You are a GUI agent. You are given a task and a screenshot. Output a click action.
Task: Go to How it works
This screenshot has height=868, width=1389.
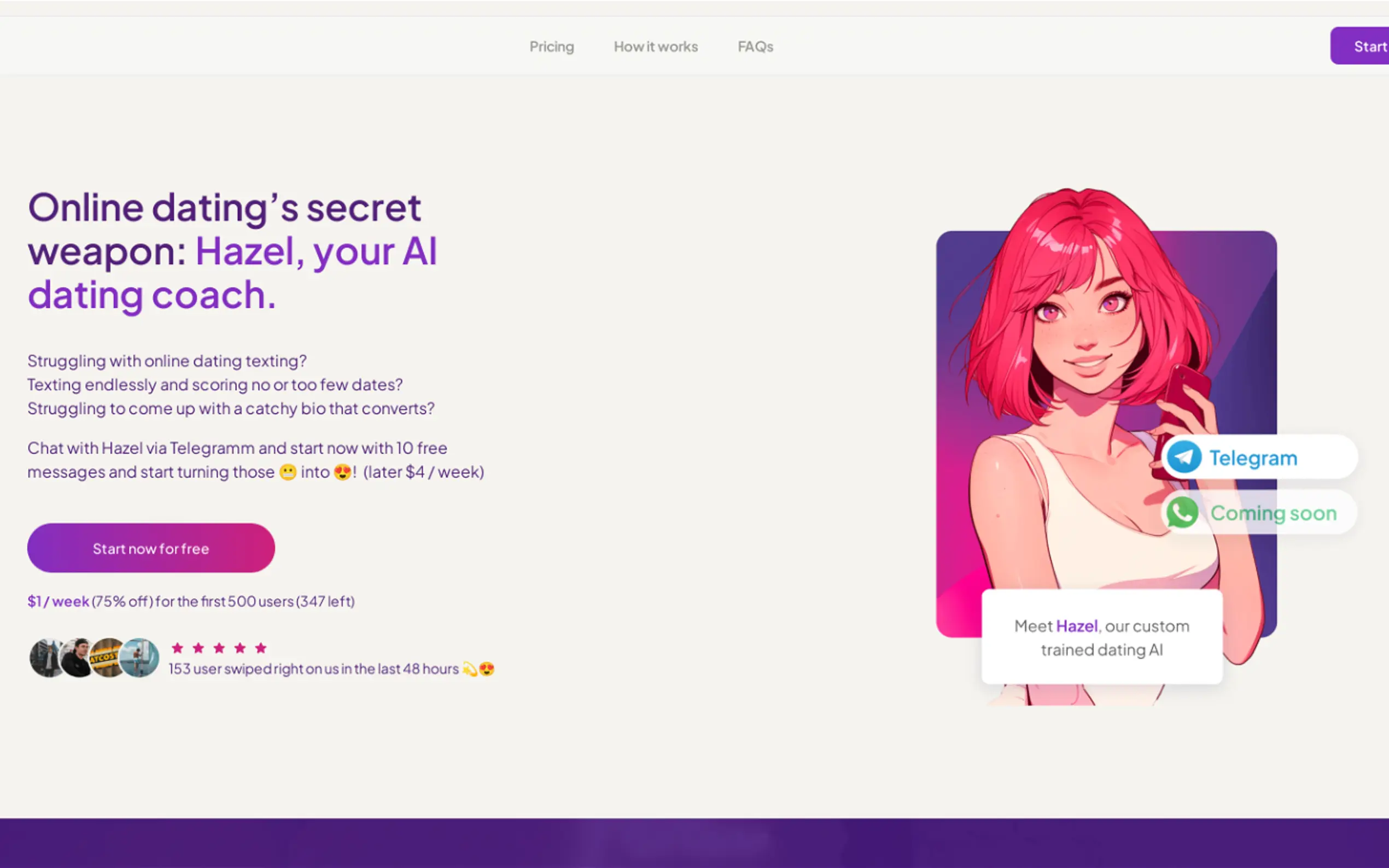pos(656,46)
